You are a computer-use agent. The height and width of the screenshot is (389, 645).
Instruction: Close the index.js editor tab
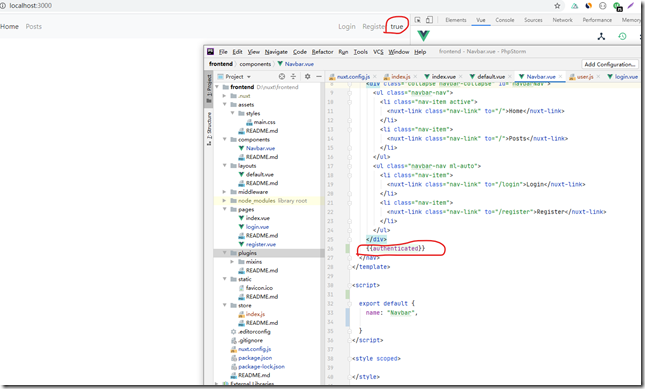tap(415, 76)
